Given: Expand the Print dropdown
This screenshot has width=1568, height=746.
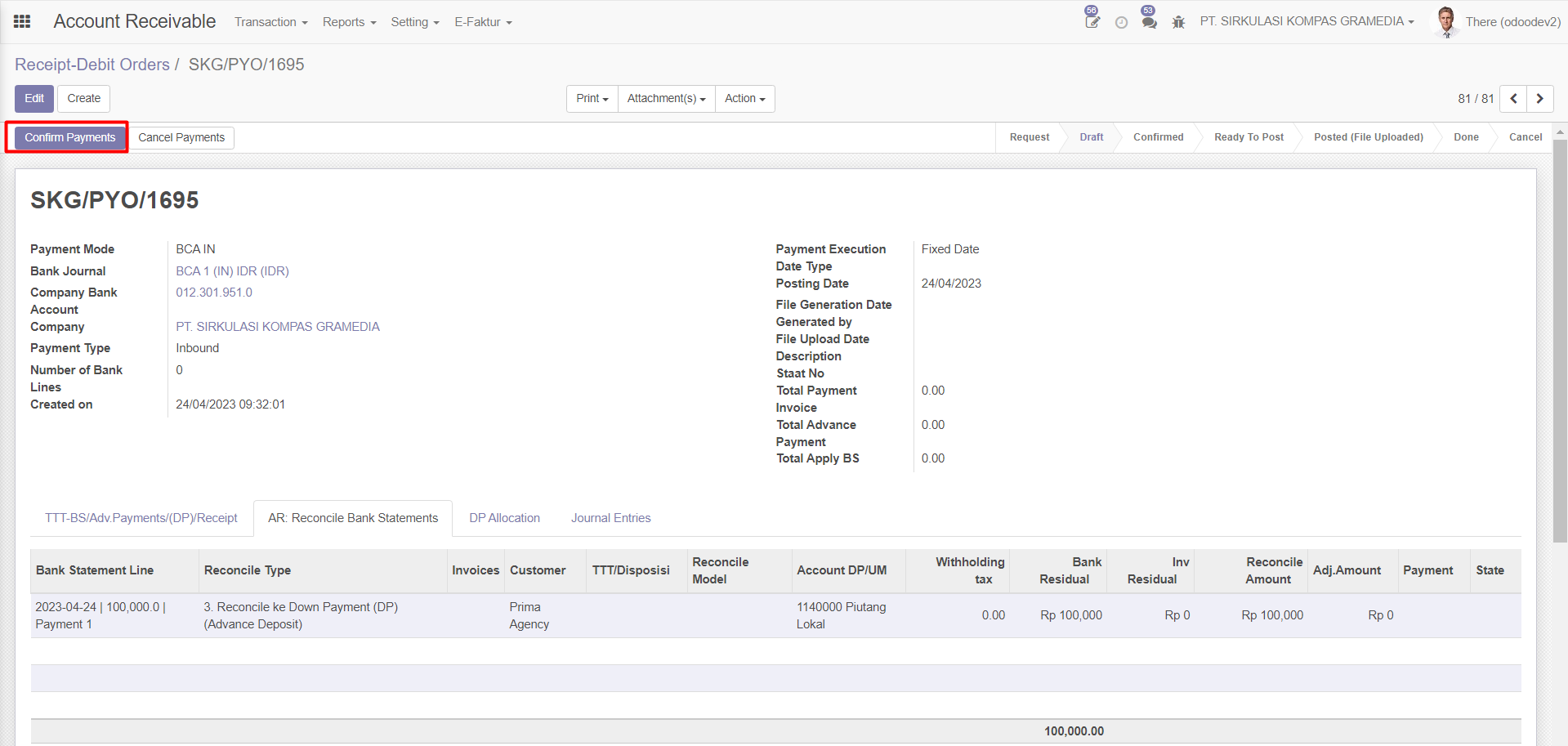Looking at the screenshot, I should (592, 99).
